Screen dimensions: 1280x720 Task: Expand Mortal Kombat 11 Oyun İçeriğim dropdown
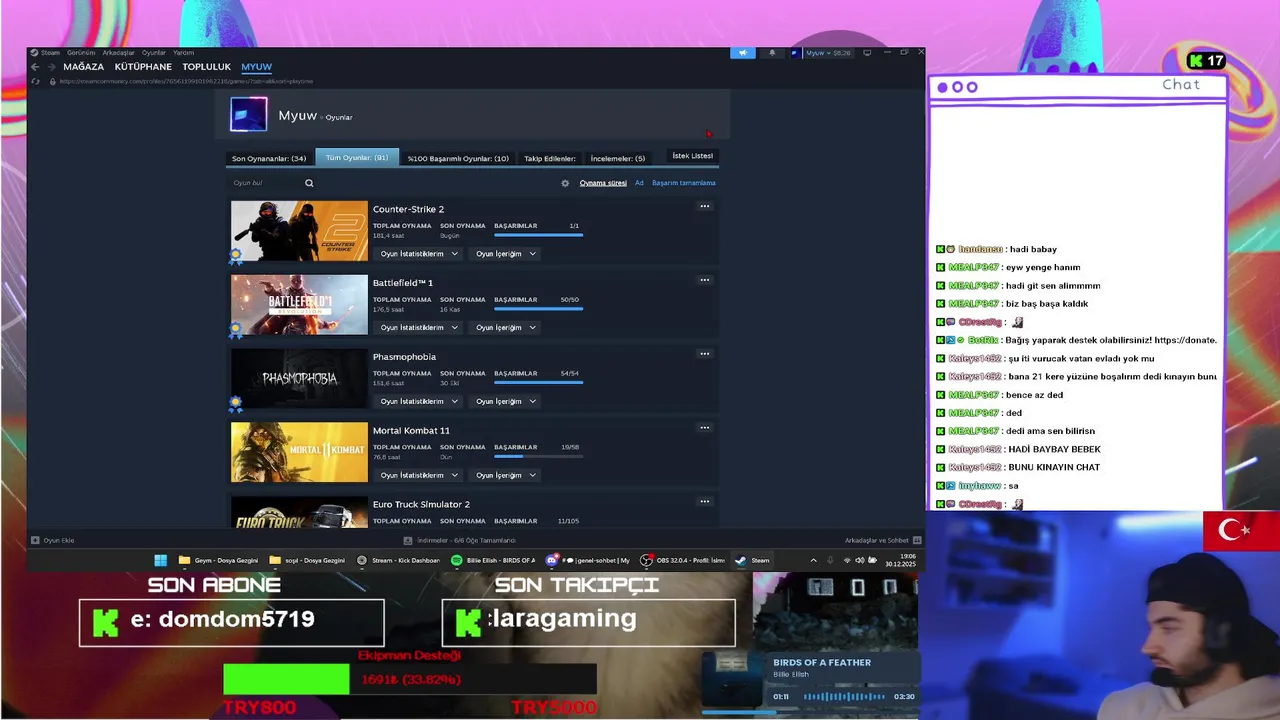coord(506,476)
